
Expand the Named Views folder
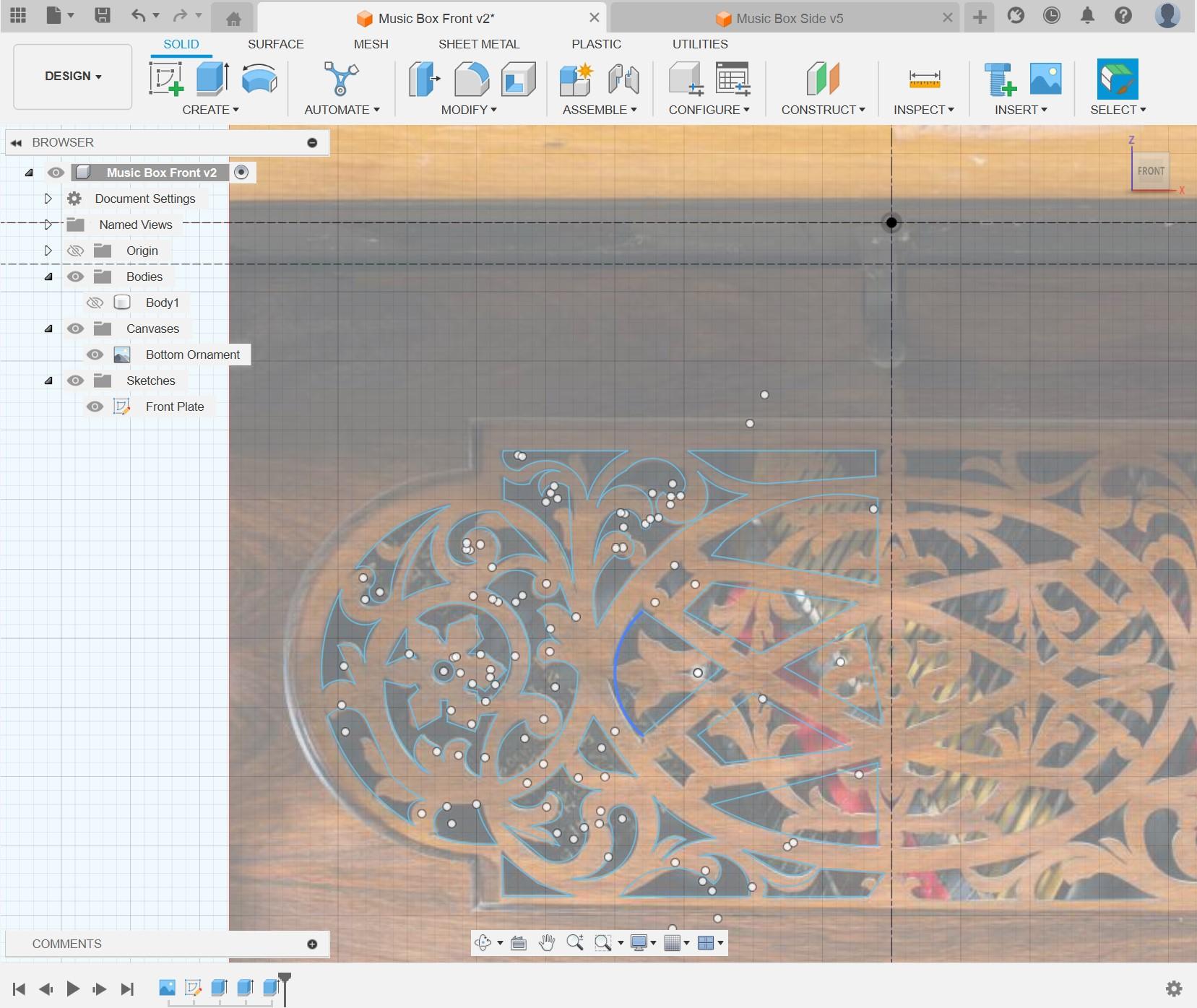coord(48,225)
